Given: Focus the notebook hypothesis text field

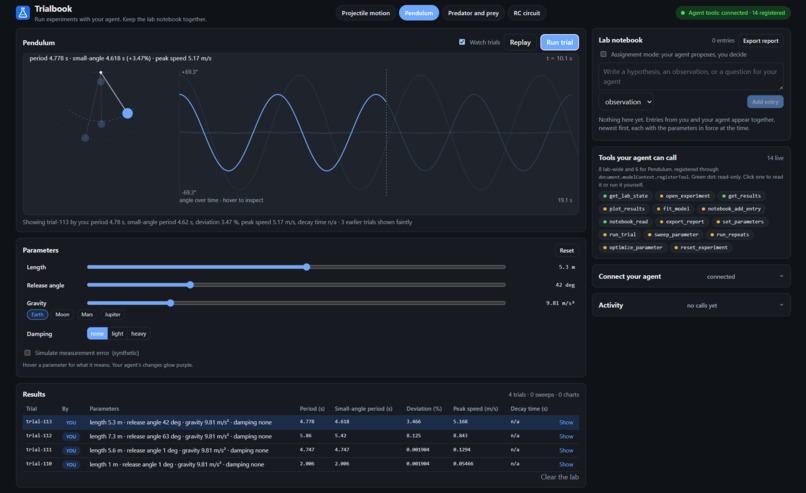Looking at the screenshot, I should pyautogui.click(x=690, y=77).
